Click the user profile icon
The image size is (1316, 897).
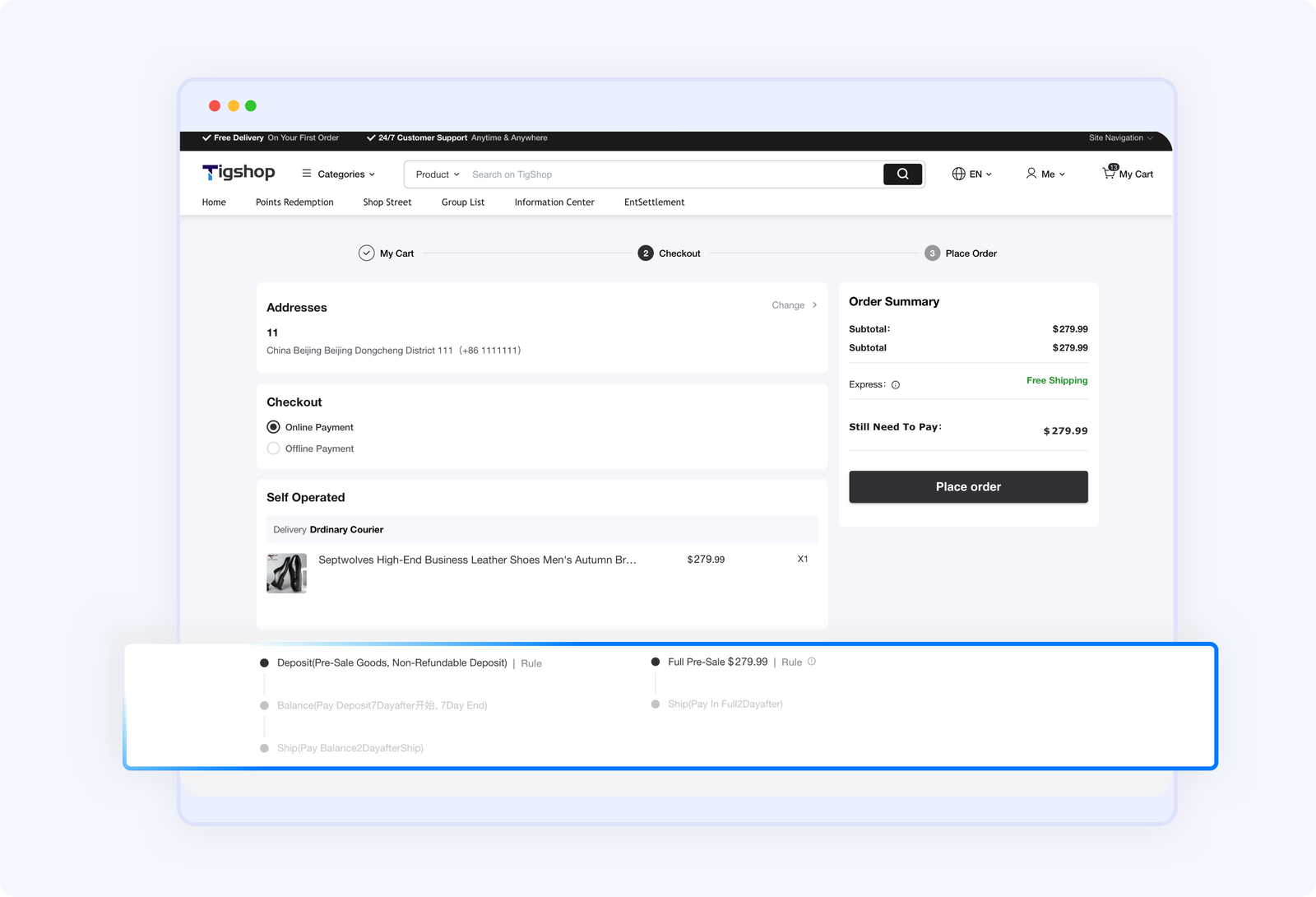click(x=1031, y=174)
